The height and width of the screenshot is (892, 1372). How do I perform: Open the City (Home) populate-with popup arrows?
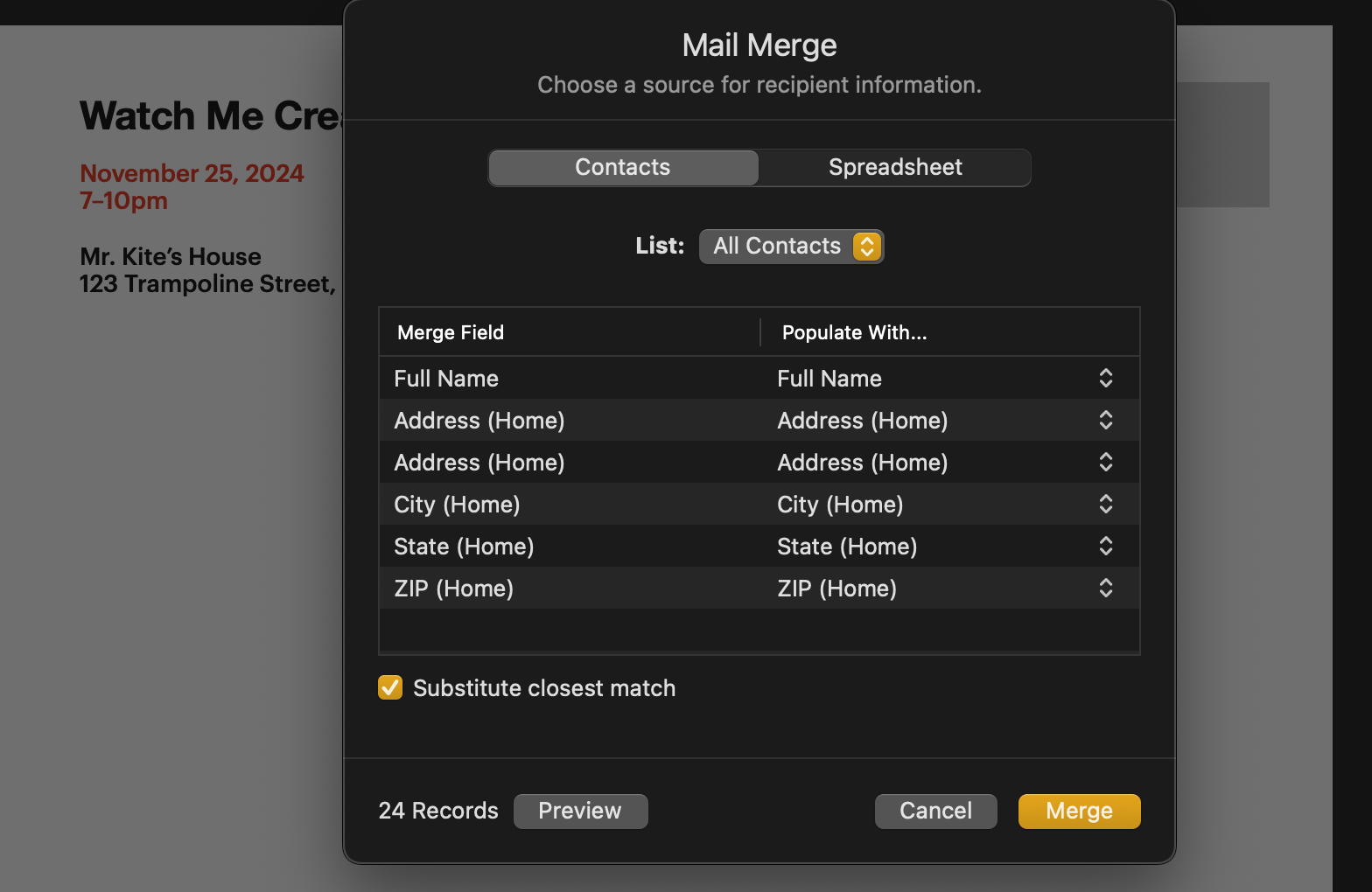(1106, 504)
